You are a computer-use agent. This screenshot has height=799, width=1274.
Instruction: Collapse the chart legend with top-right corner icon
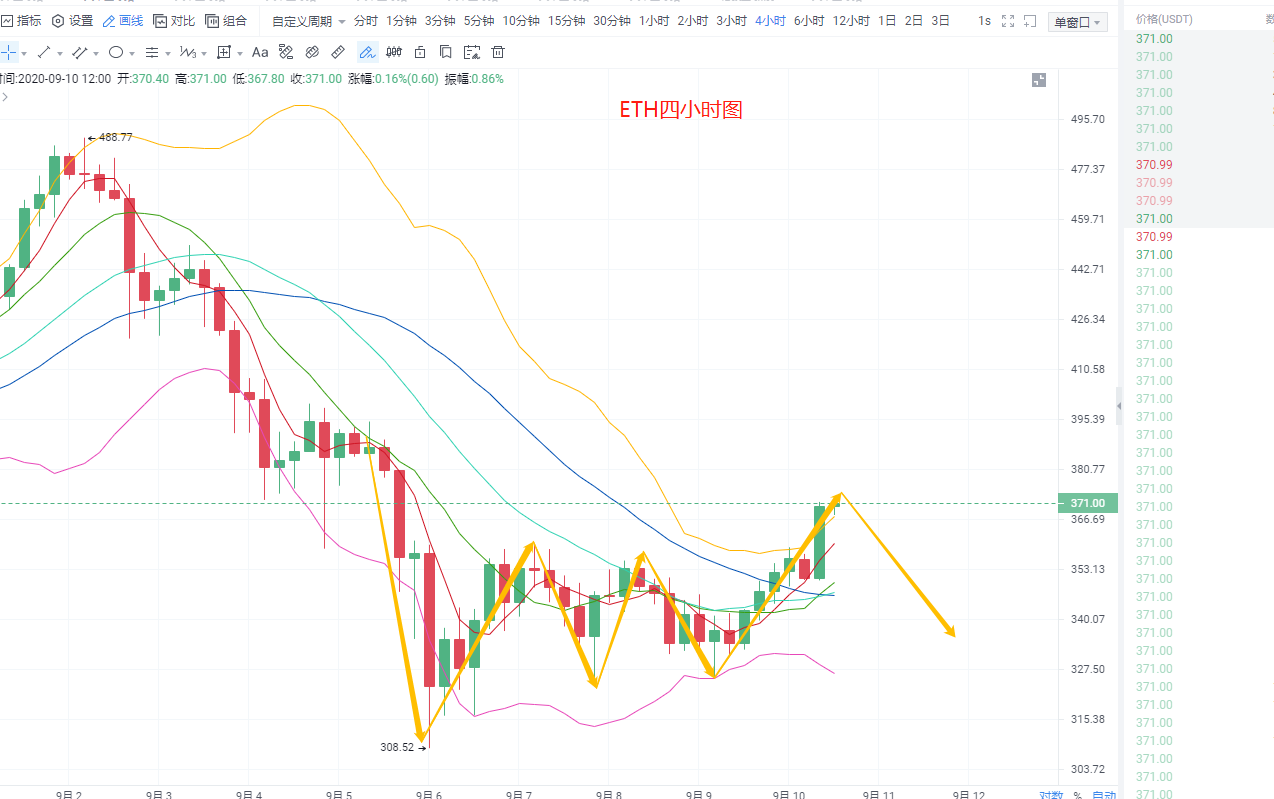(x=1039, y=80)
